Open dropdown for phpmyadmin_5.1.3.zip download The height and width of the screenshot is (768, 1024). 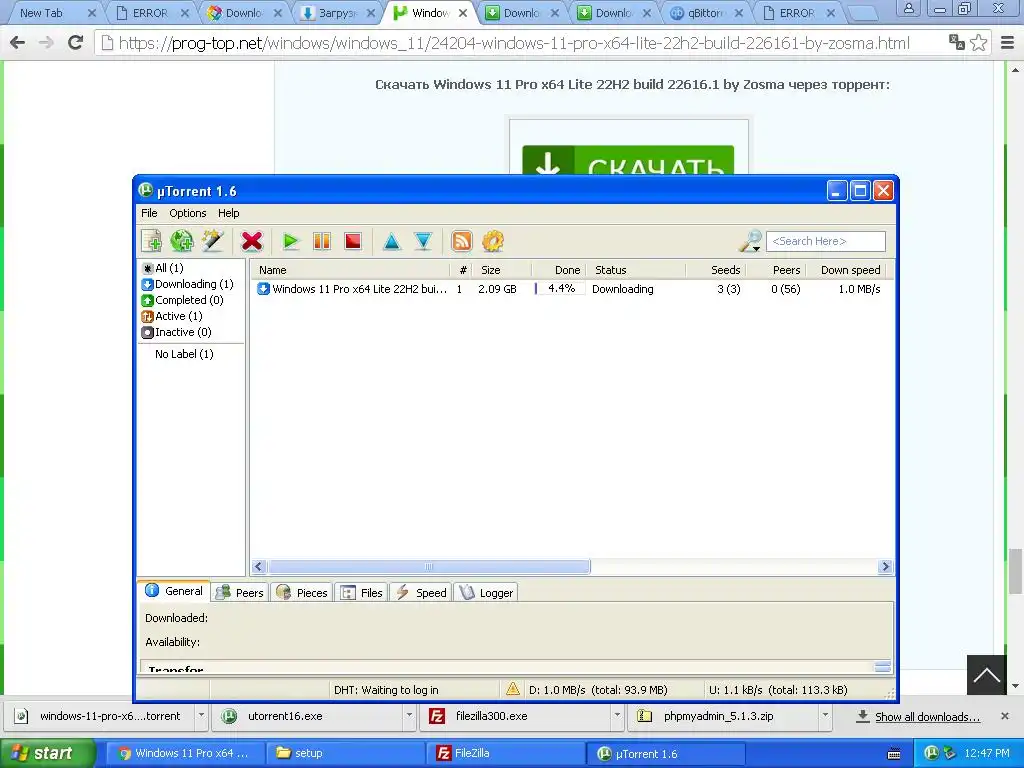[825, 716]
